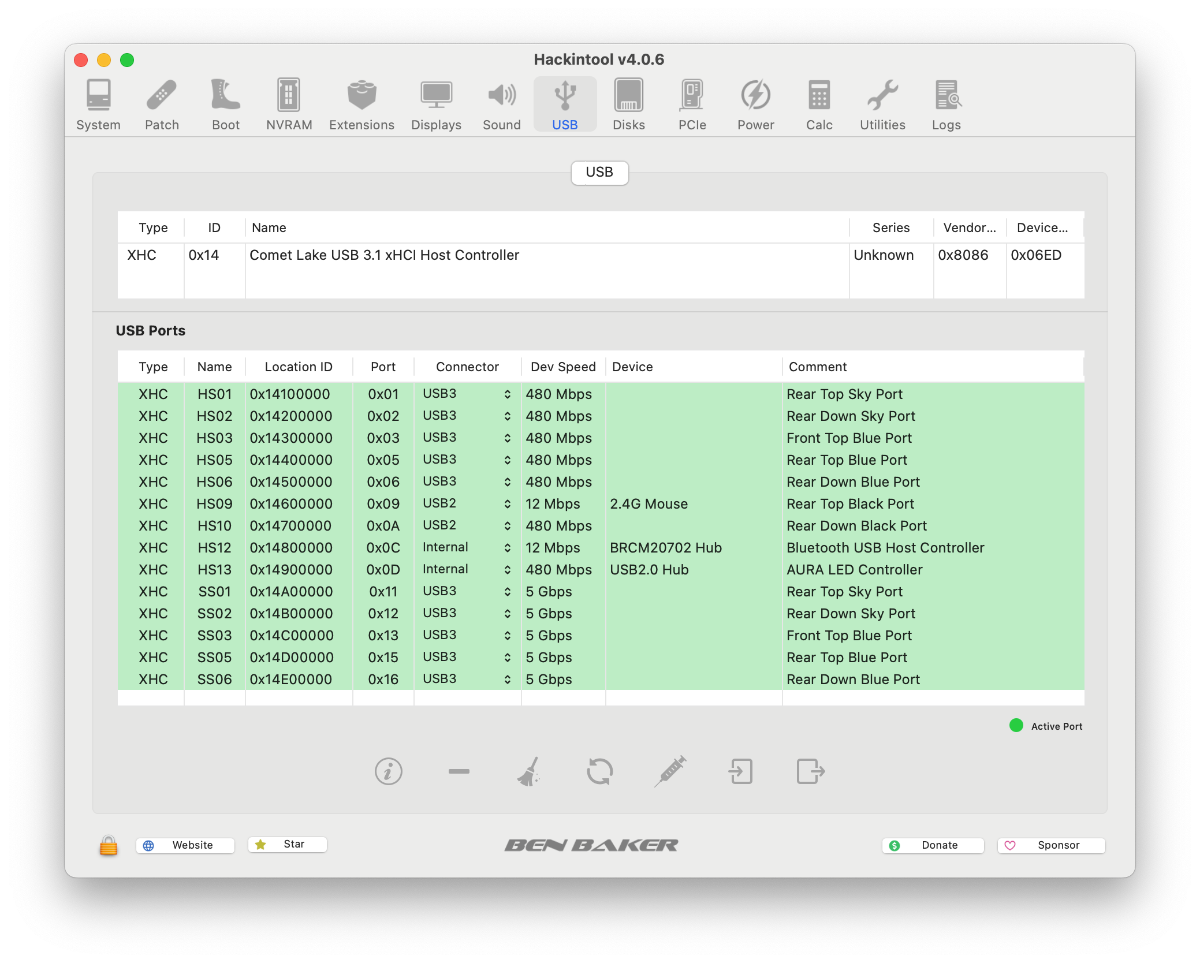The image size is (1200, 963).
Task: Click the broom clear-all icon
Action: 529,771
